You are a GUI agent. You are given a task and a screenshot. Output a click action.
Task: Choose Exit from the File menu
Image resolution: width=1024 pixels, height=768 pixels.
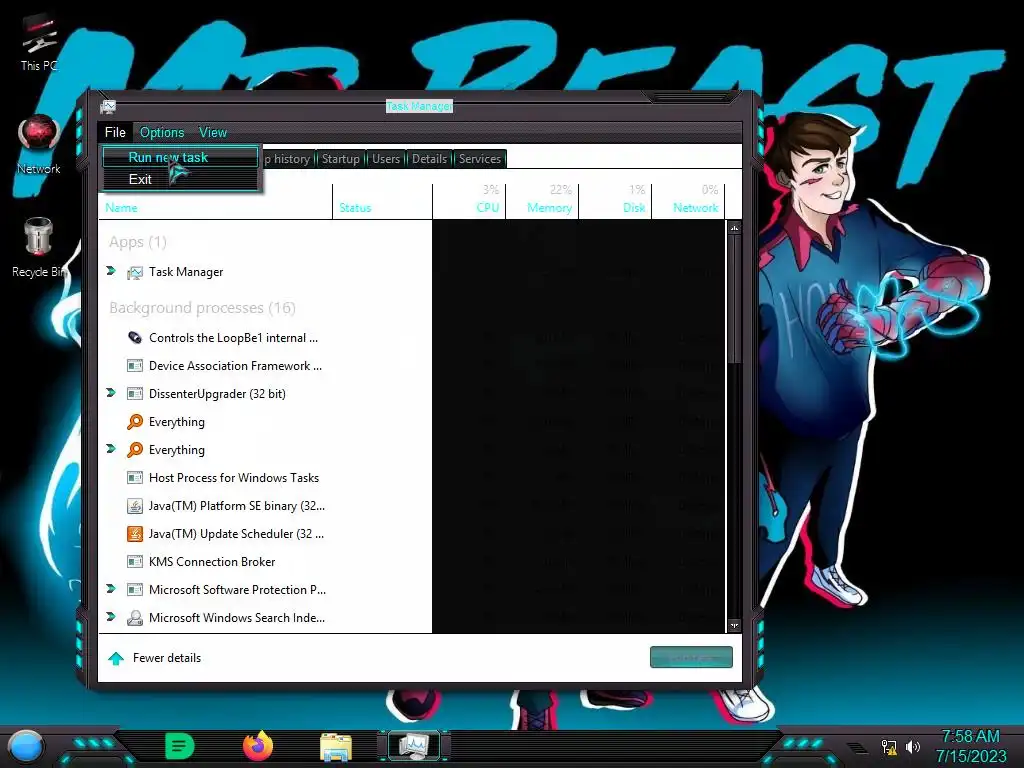click(181, 179)
